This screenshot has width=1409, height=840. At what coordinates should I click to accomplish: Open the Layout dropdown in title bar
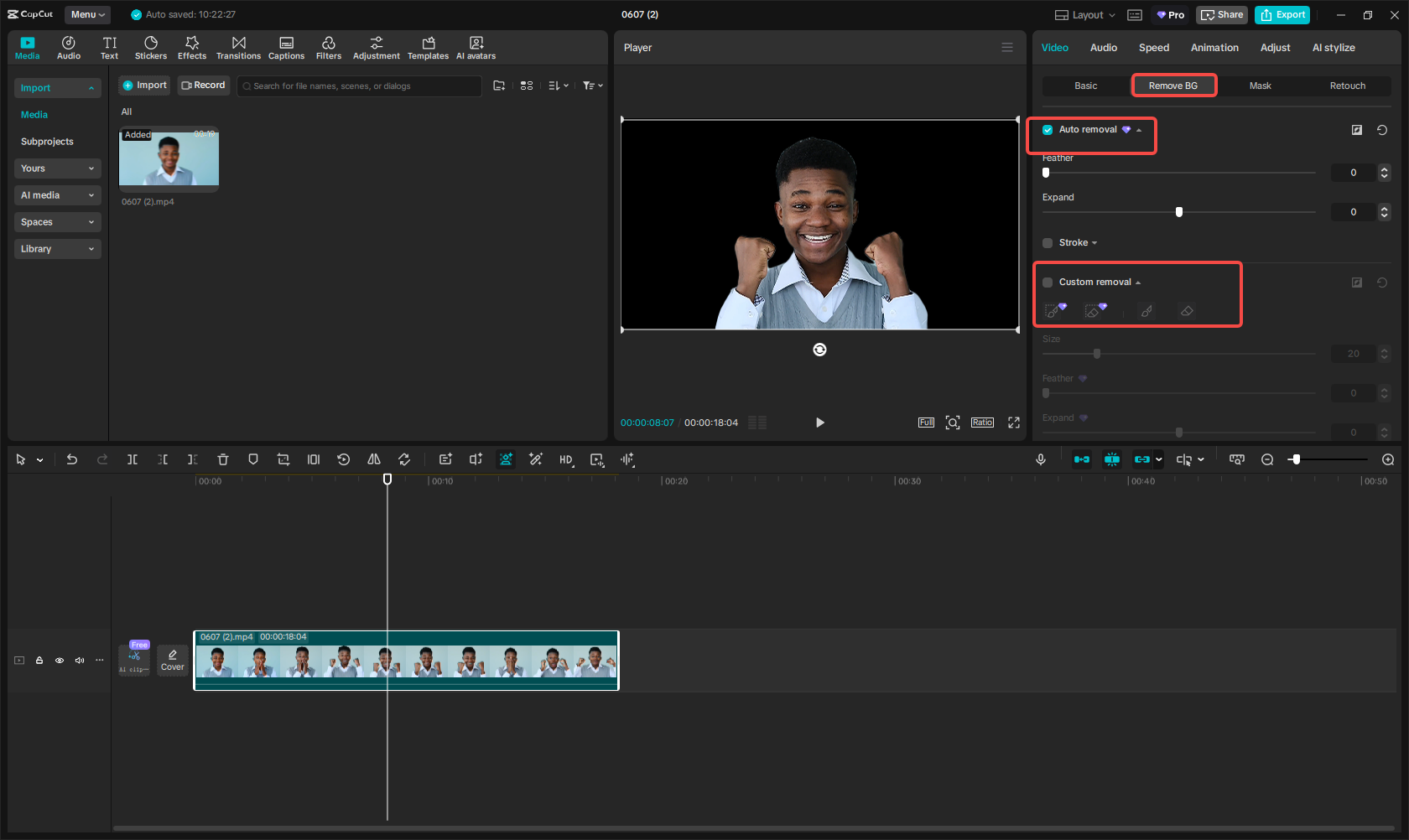tap(1085, 15)
